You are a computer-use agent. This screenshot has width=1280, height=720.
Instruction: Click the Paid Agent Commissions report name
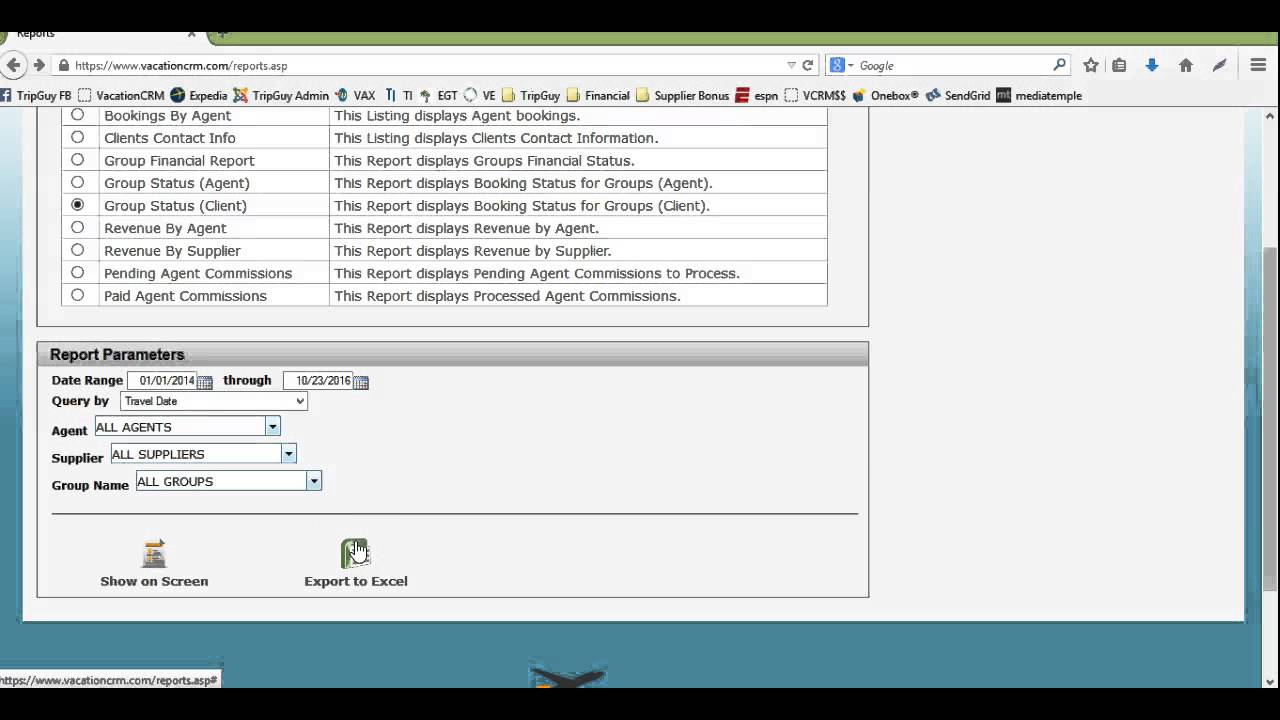coord(185,296)
